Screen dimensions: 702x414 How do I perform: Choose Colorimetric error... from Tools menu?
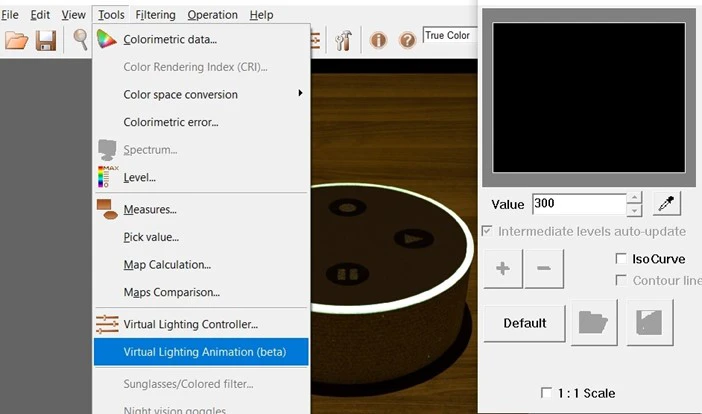coord(201,122)
